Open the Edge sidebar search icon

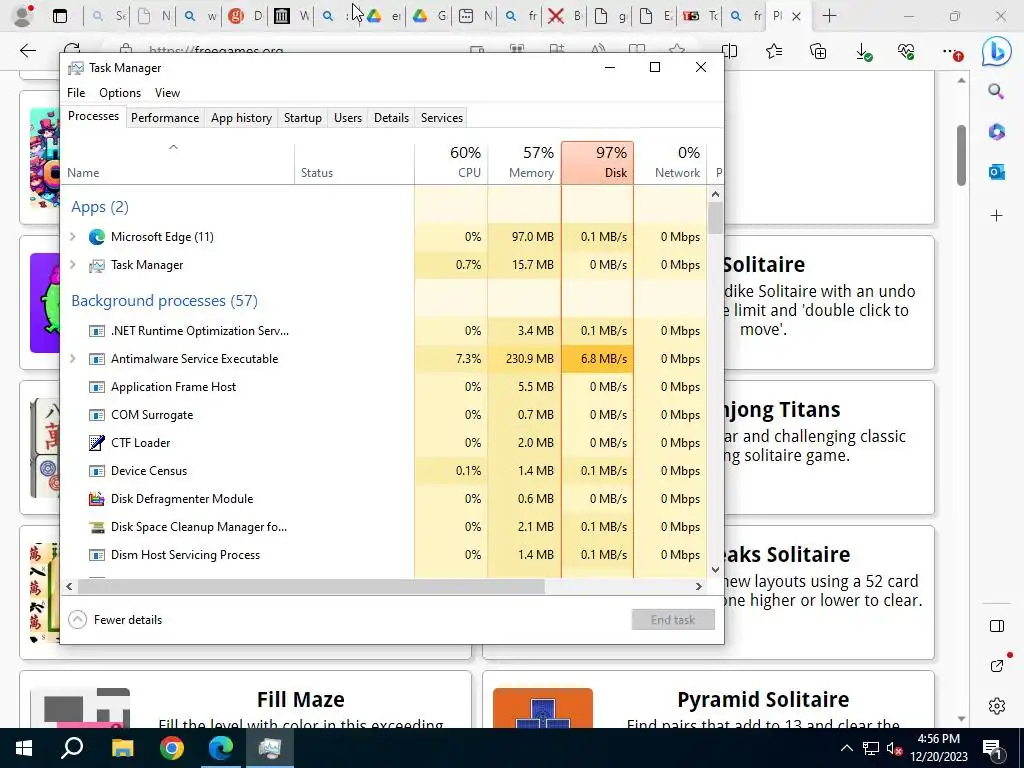996,91
